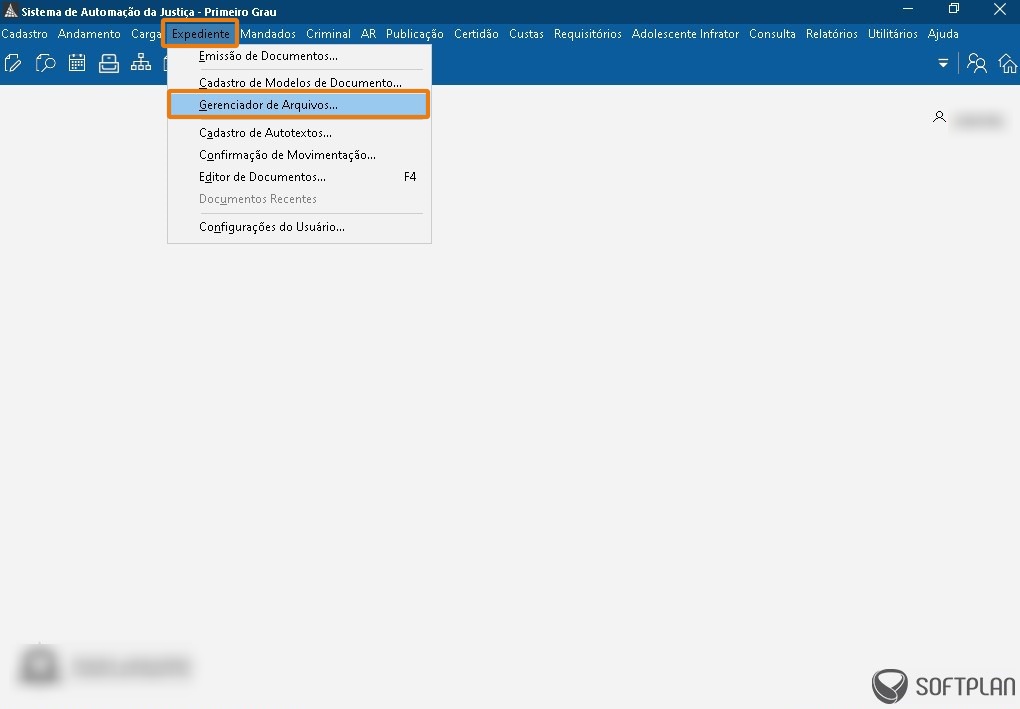Click the document search magnifier icon

point(45,63)
